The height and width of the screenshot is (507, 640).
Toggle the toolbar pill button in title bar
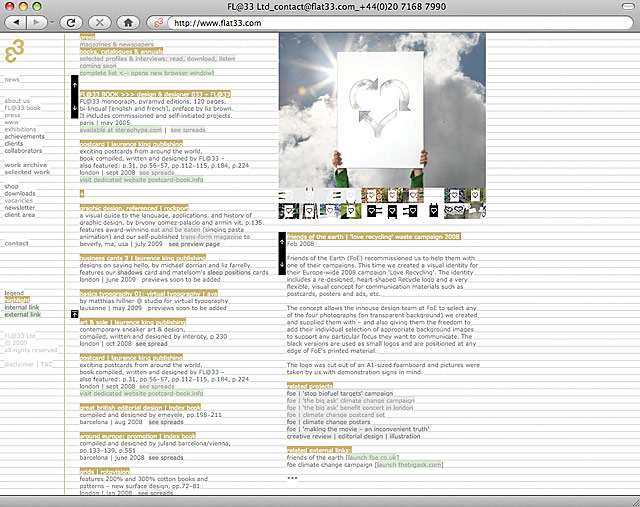[628, 7]
